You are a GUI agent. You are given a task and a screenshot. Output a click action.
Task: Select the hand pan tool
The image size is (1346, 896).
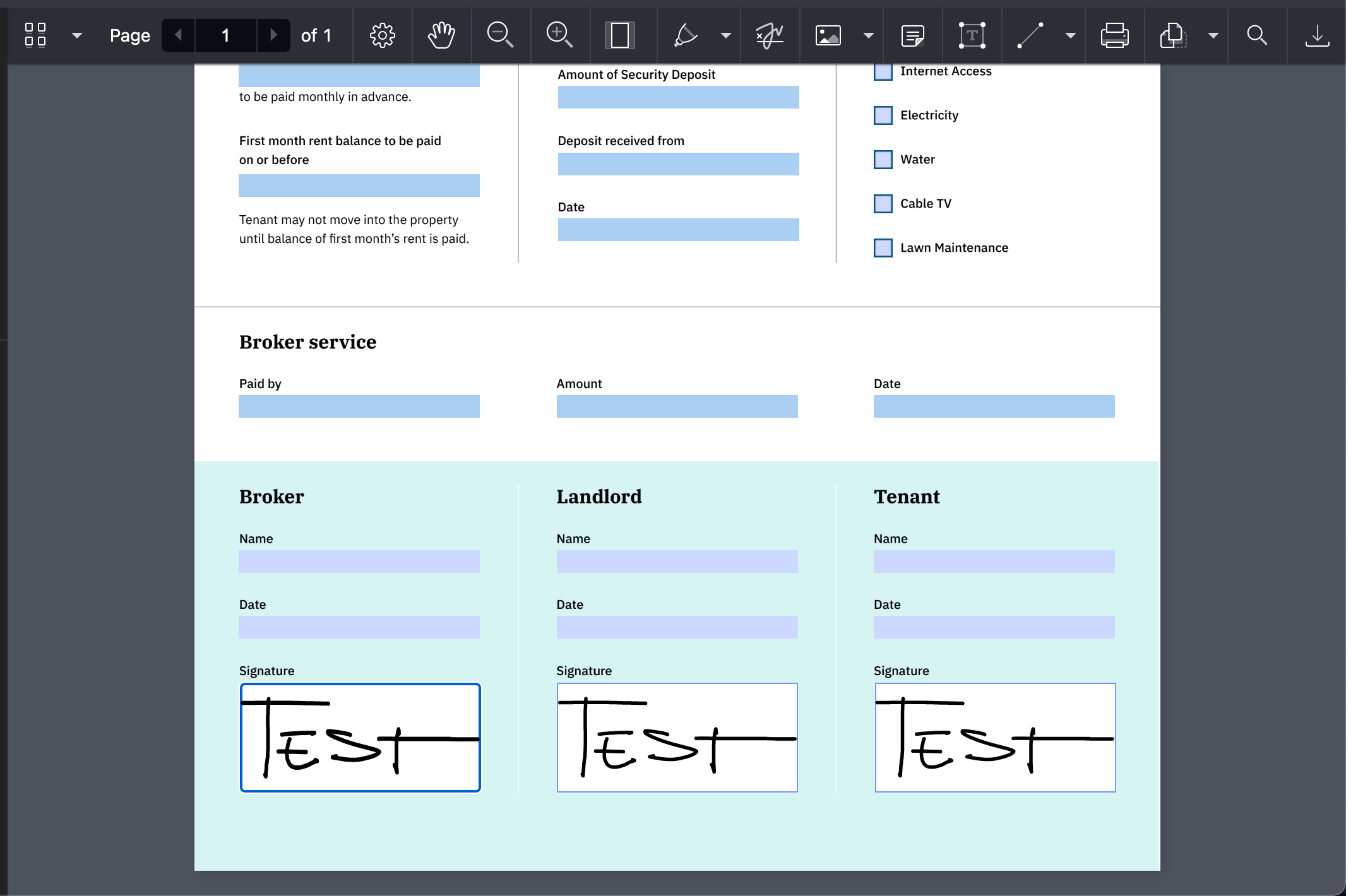coord(442,35)
